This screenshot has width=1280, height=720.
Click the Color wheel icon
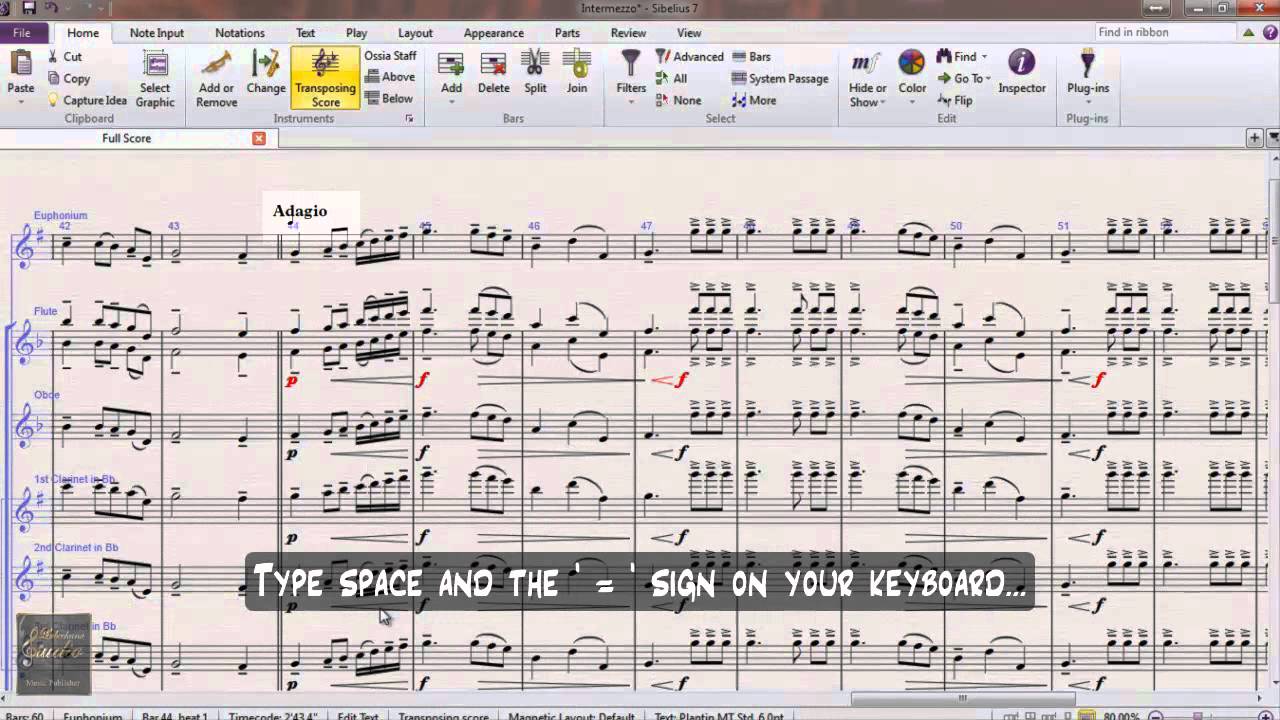911,63
